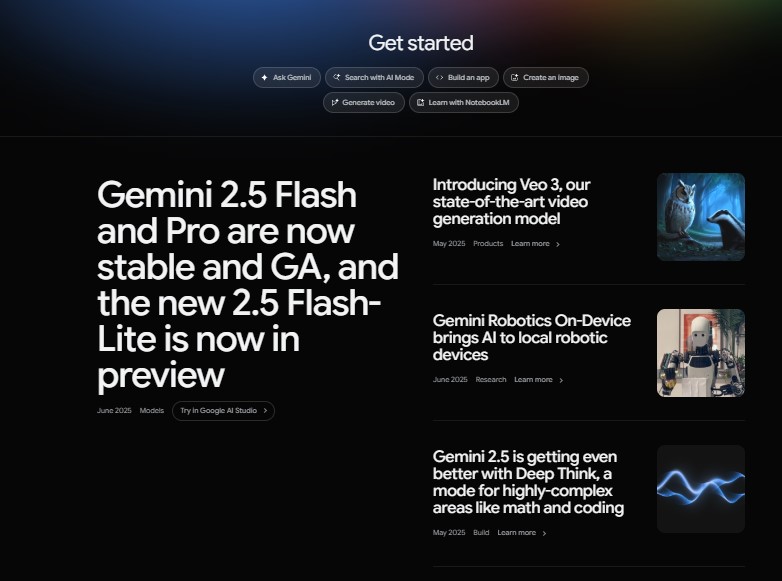The width and height of the screenshot is (782, 581).
Task: Open Learn more for Veo 3 article
Action: coord(530,244)
